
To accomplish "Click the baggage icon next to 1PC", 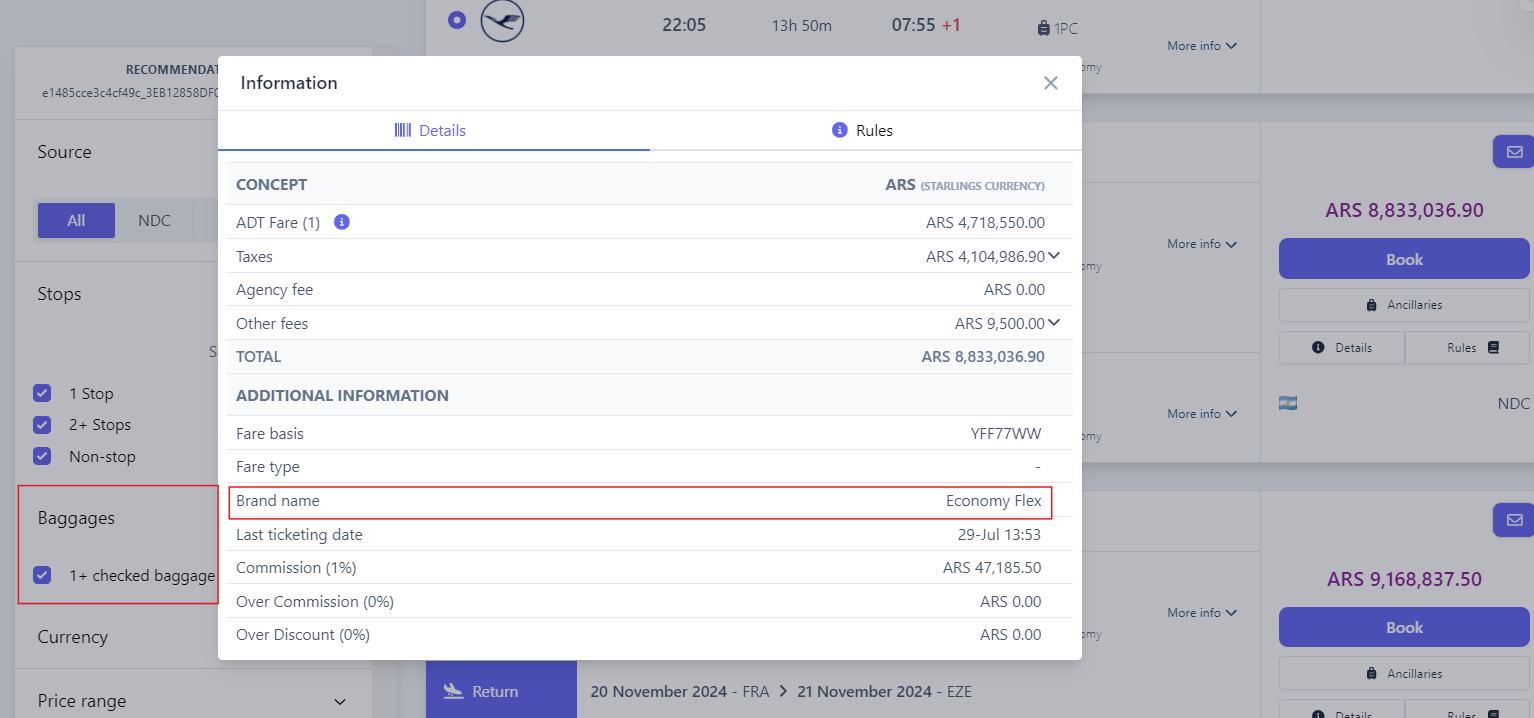I will [x=1044, y=29].
